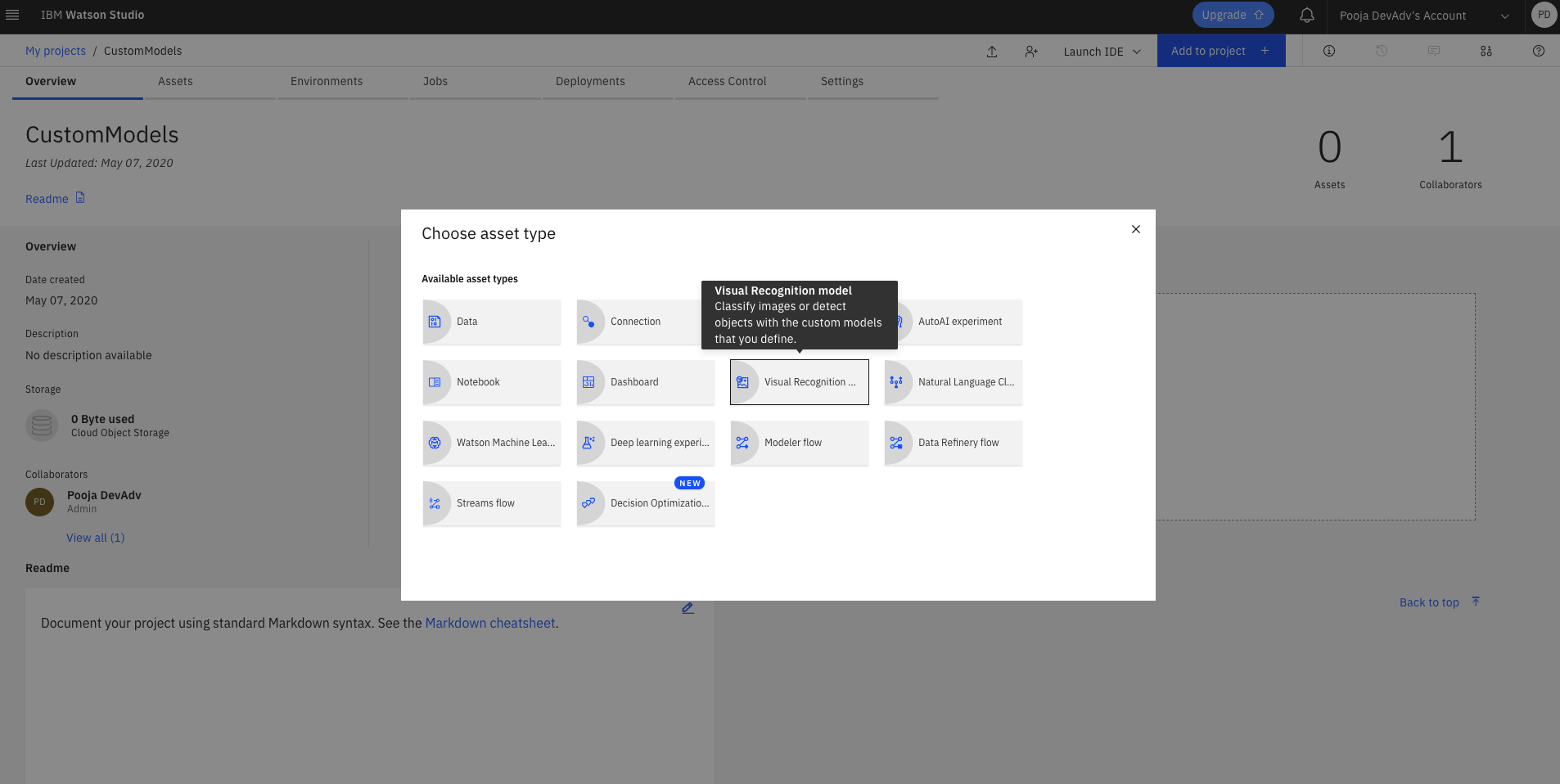Click the export project upload icon
1560x784 pixels.
[x=992, y=52]
